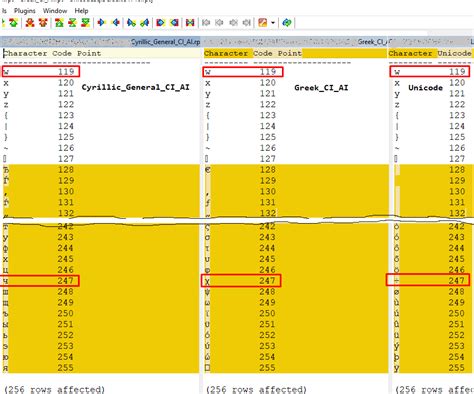
Task: Click blue right arrow on red square icon
Action: click(161, 23)
